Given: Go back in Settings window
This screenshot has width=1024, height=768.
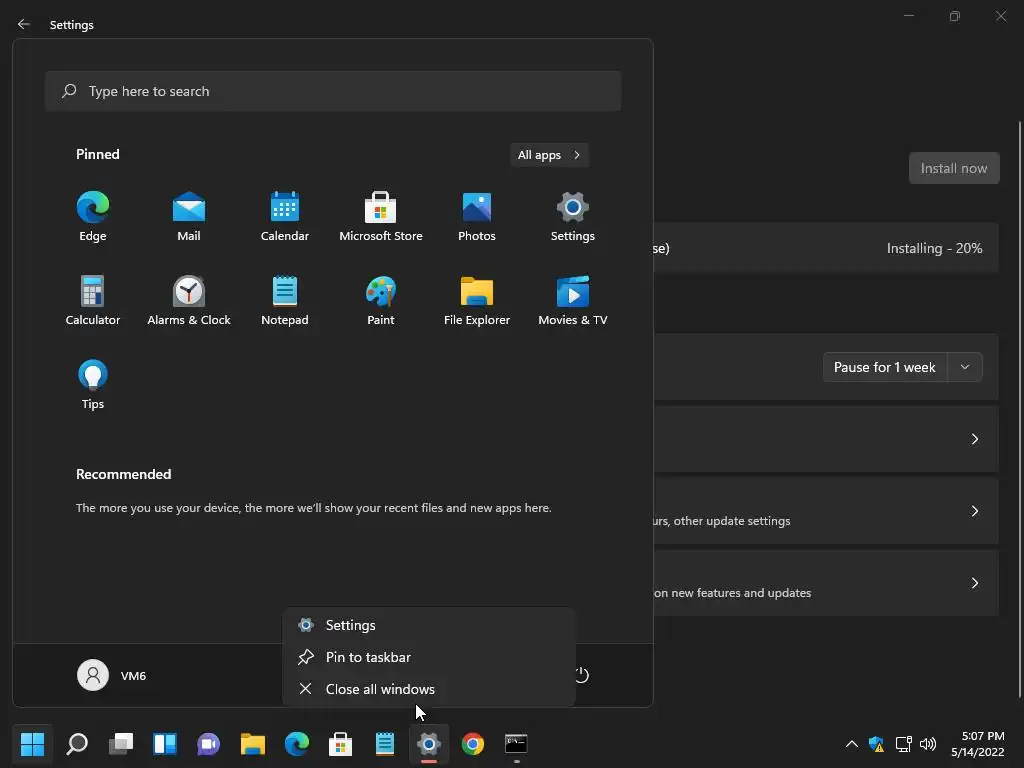Looking at the screenshot, I should coord(24,24).
